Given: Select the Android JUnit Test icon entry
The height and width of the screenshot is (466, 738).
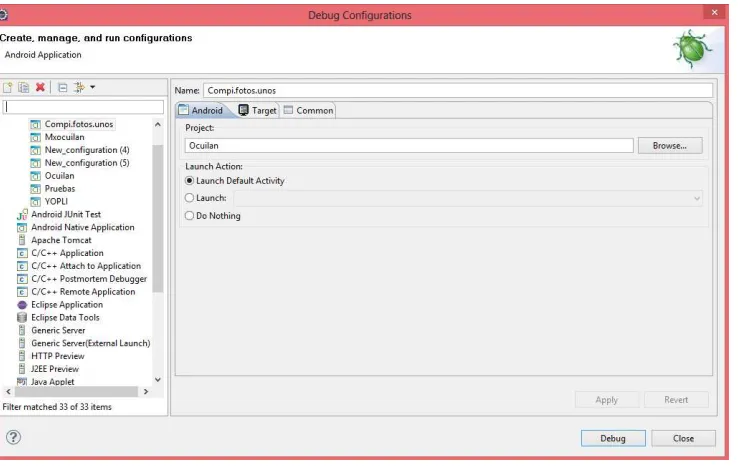Looking at the screenshot, I should (22, 215).
